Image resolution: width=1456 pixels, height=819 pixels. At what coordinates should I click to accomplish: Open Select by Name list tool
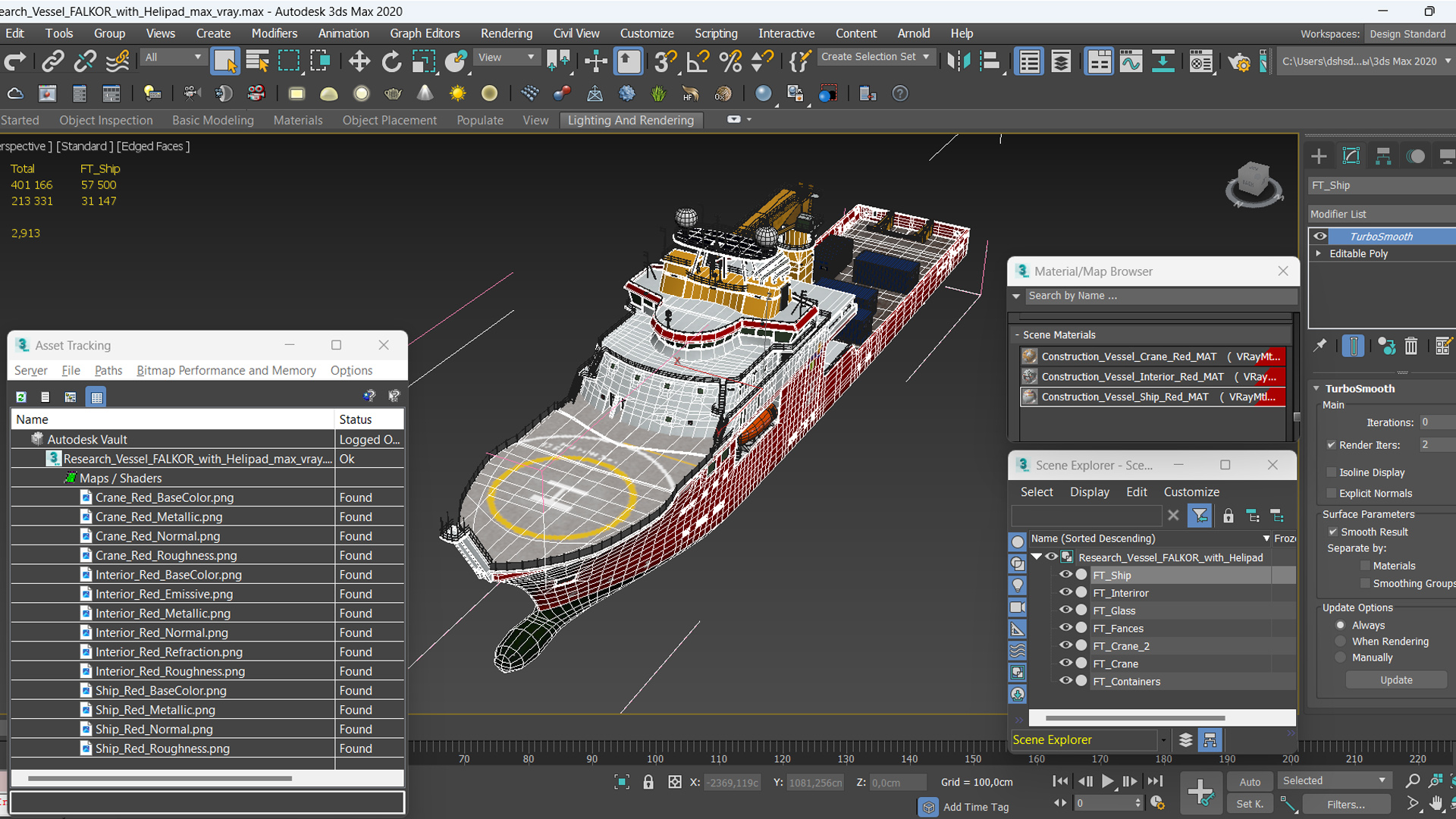[257, 61]
